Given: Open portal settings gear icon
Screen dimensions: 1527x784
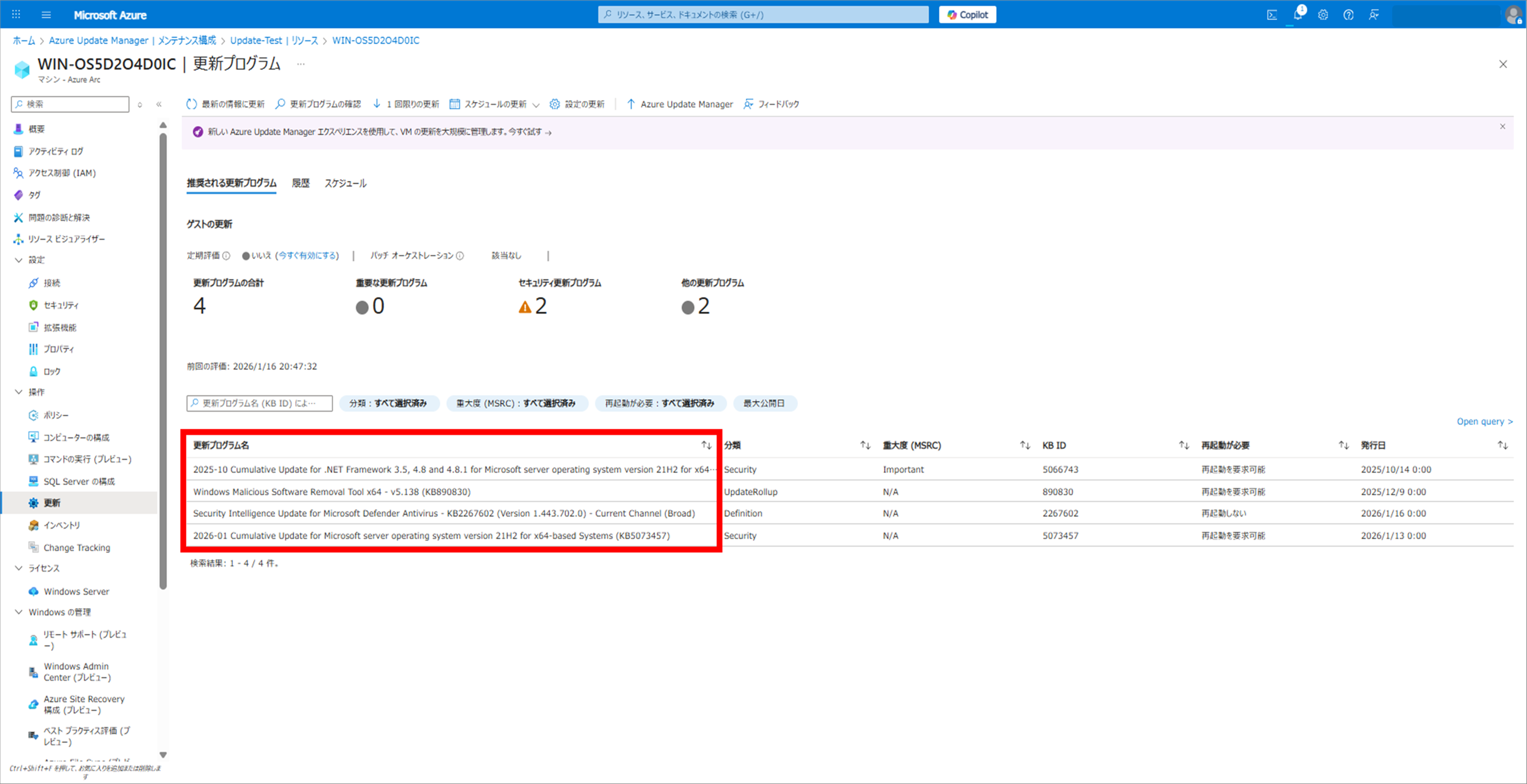Looking at the screenshot, I should coord(1323,15).
